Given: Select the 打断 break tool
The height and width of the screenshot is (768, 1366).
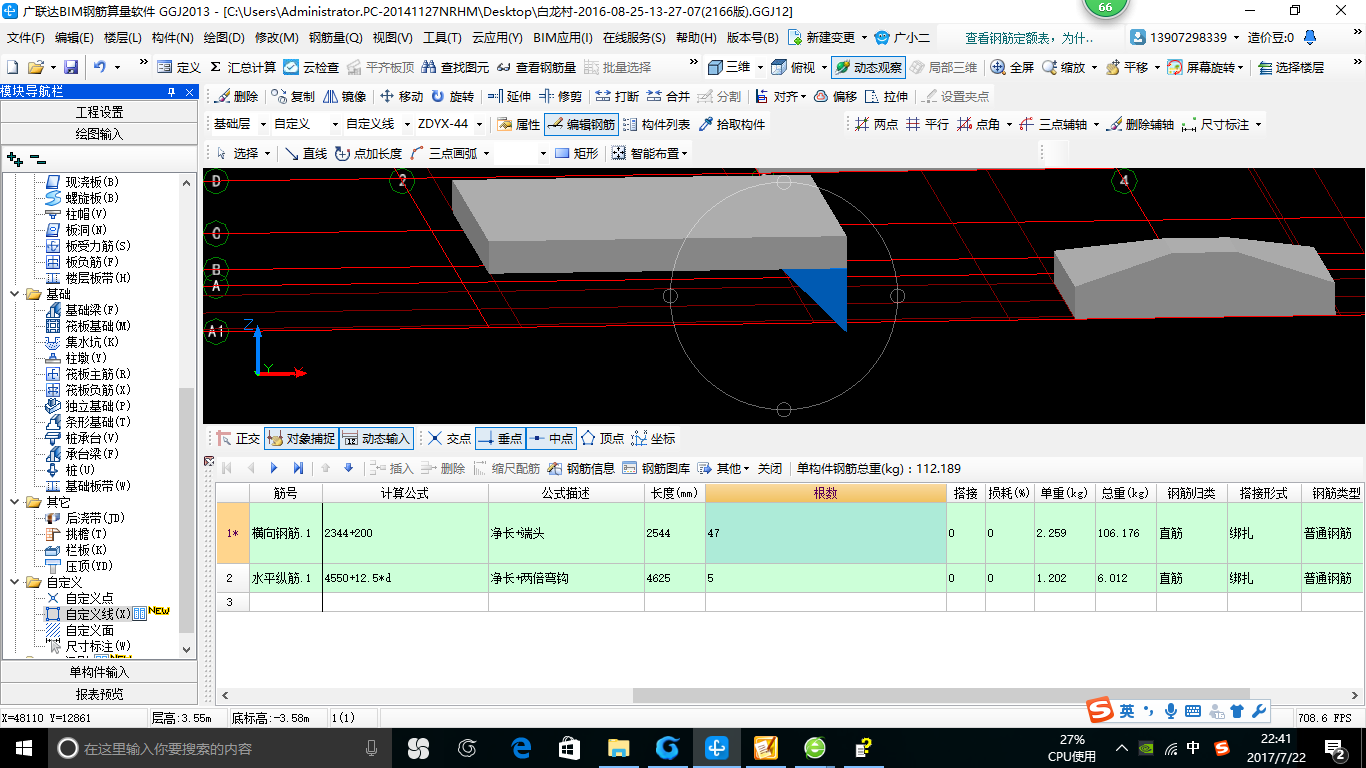Looking at the screenshot, I should click(x=617, y=97).
